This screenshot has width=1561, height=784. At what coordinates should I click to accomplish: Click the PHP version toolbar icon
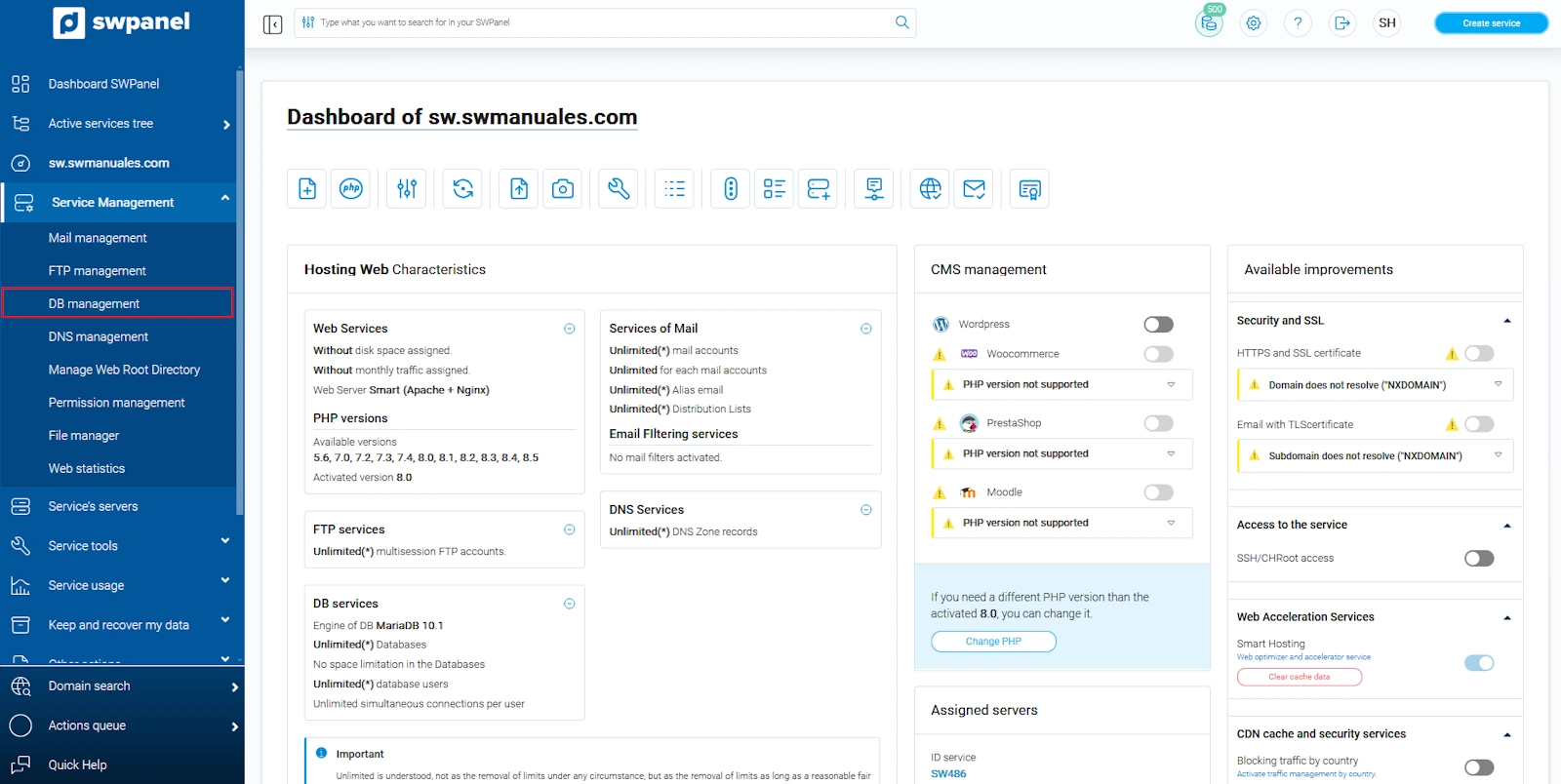(351, 188)
